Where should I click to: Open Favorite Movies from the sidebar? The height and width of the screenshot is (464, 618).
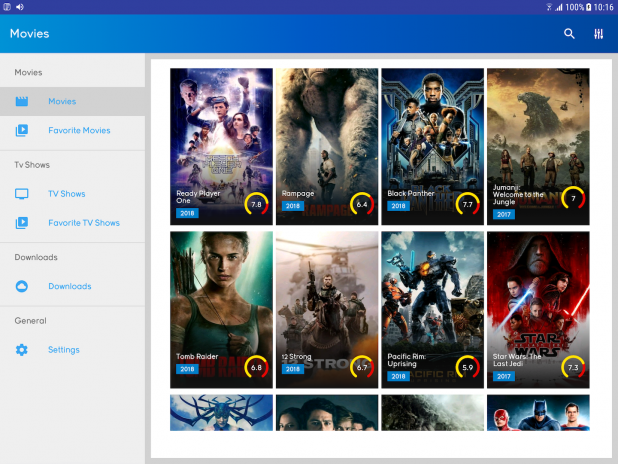73,130
